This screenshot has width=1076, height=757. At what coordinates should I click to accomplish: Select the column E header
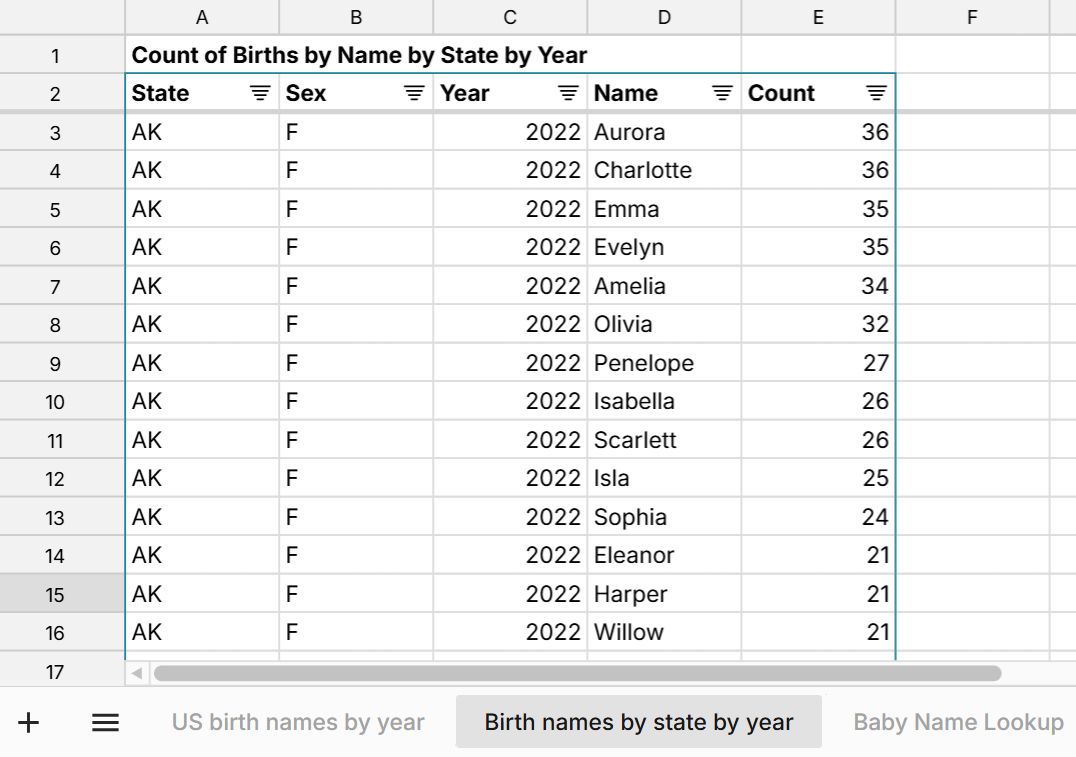818,16
